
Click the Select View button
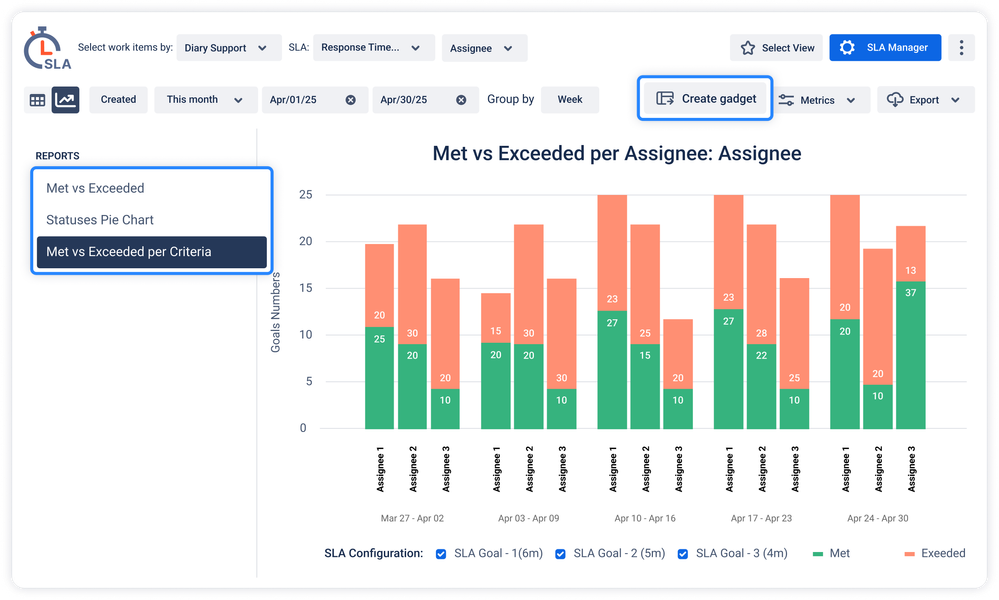[x=777, y=48]
